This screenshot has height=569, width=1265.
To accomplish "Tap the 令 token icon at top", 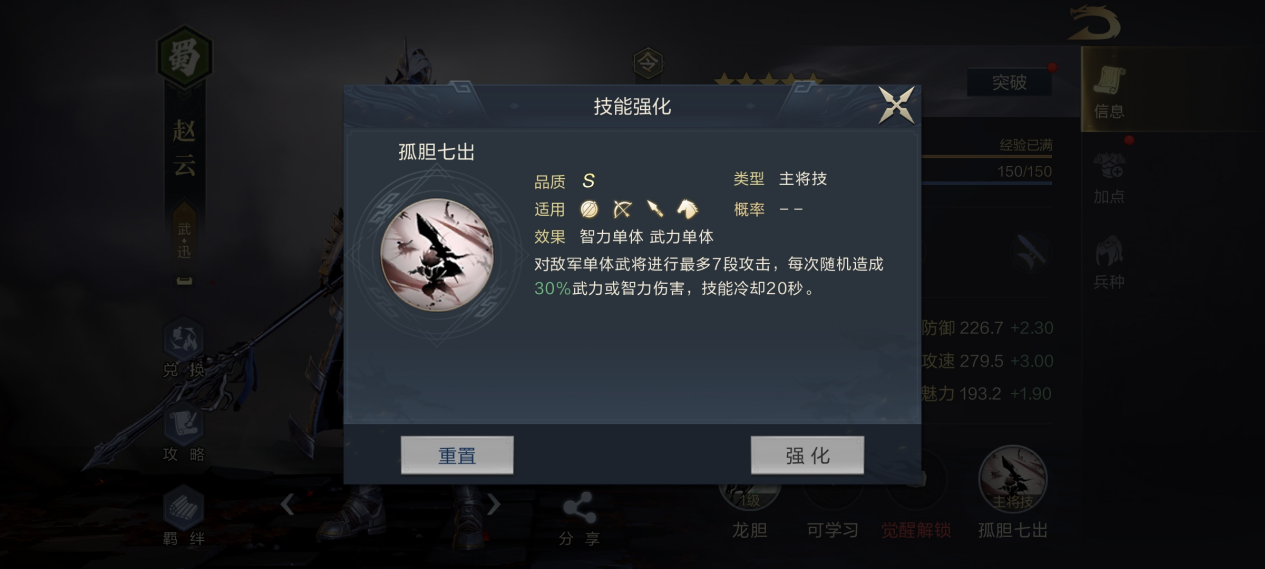I will (x=648, y=64).
